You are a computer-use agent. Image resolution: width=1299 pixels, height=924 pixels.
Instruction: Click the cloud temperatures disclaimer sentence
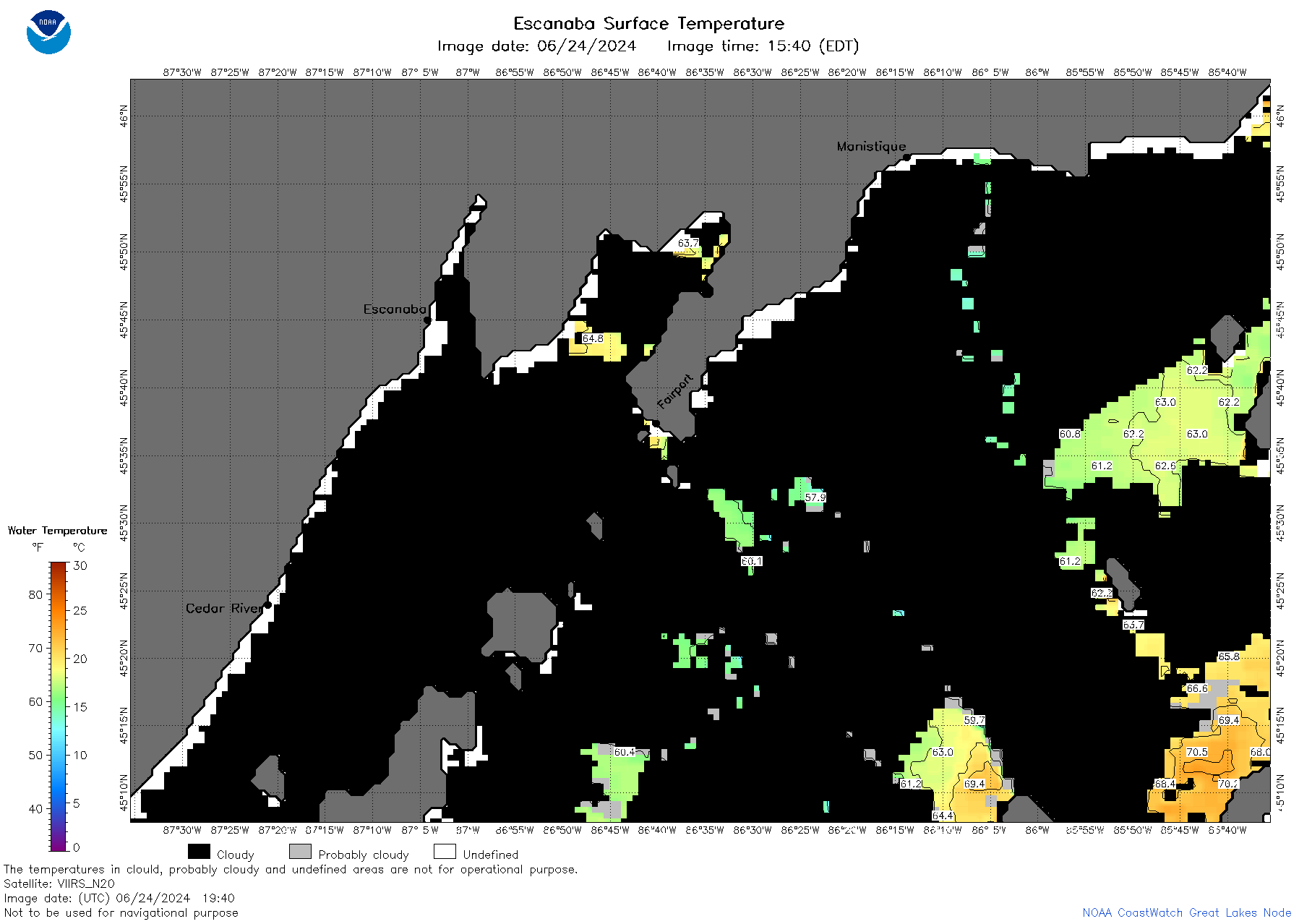(x=291, y=869)
